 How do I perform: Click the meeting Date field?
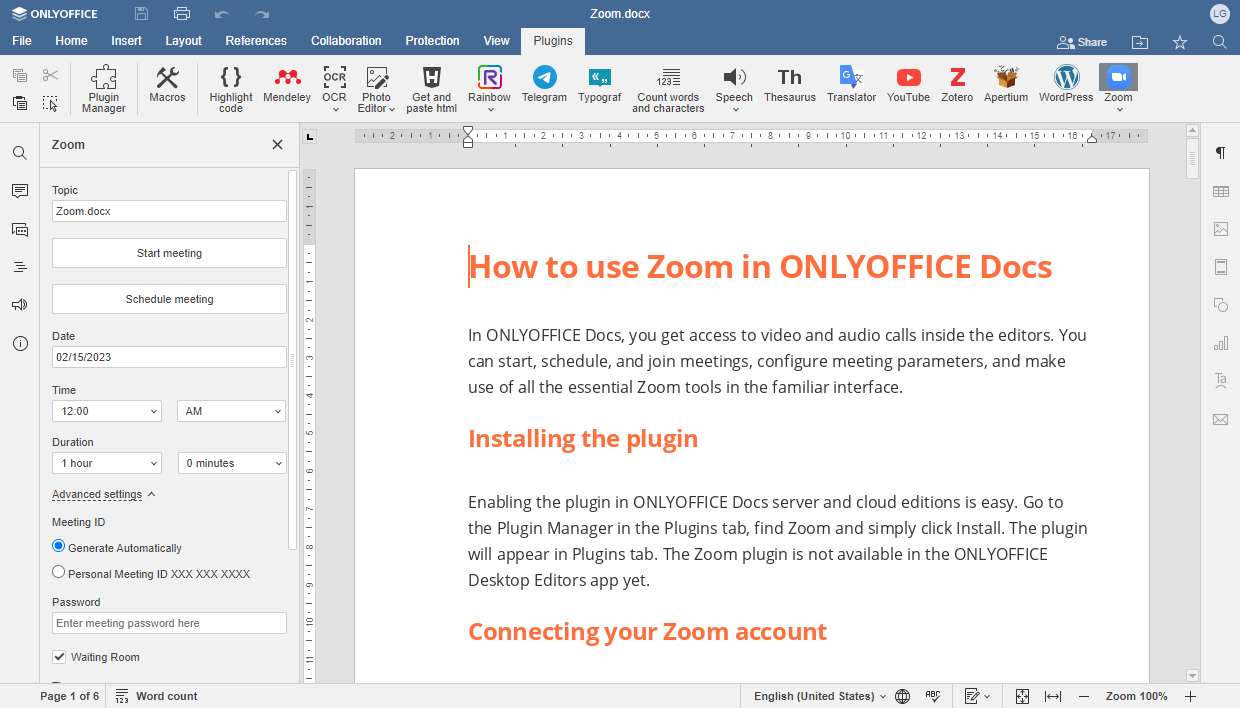pos(169,357)
